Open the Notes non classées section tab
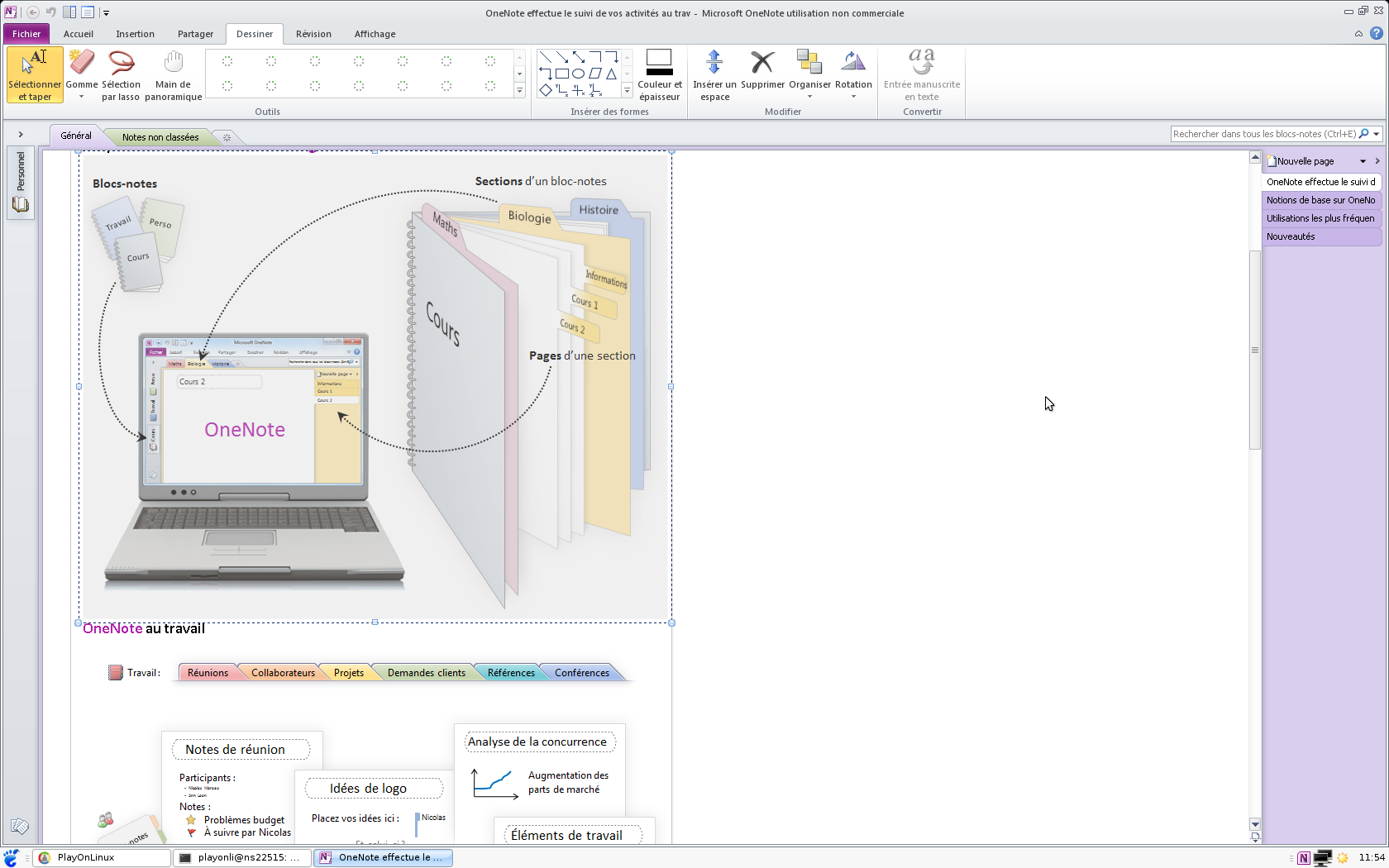The width and height of the screenshot is (1389, 868). tap(160, 137)
